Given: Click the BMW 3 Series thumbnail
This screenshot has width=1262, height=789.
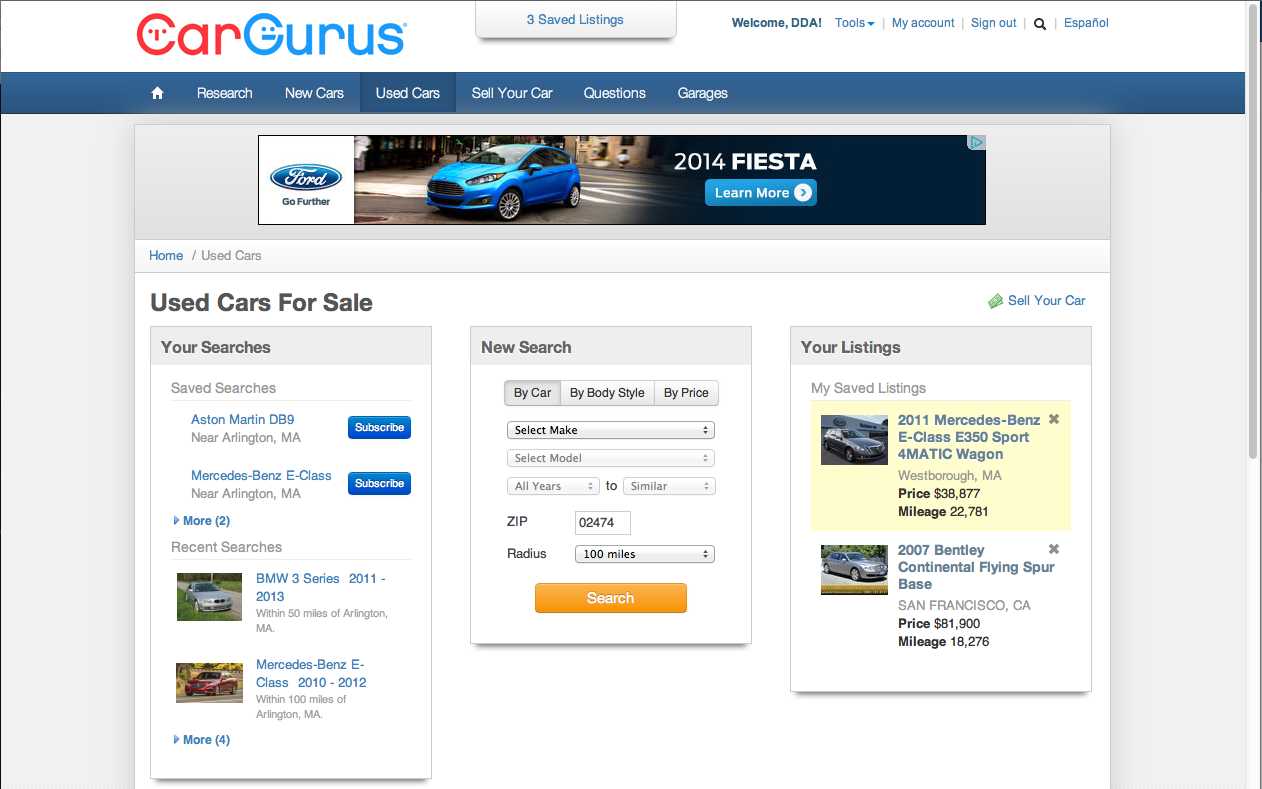Looking at the screenshot, I should (210, 597).
